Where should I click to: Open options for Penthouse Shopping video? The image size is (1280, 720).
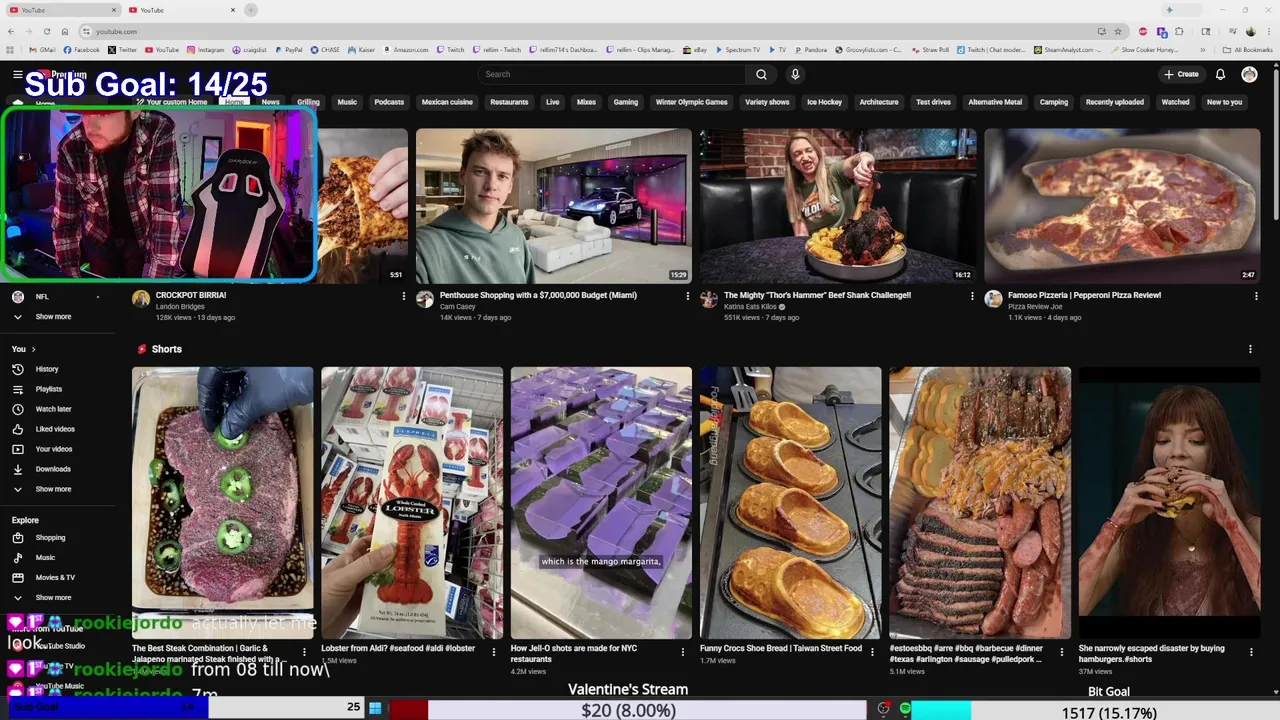click(x=688, y=296)
